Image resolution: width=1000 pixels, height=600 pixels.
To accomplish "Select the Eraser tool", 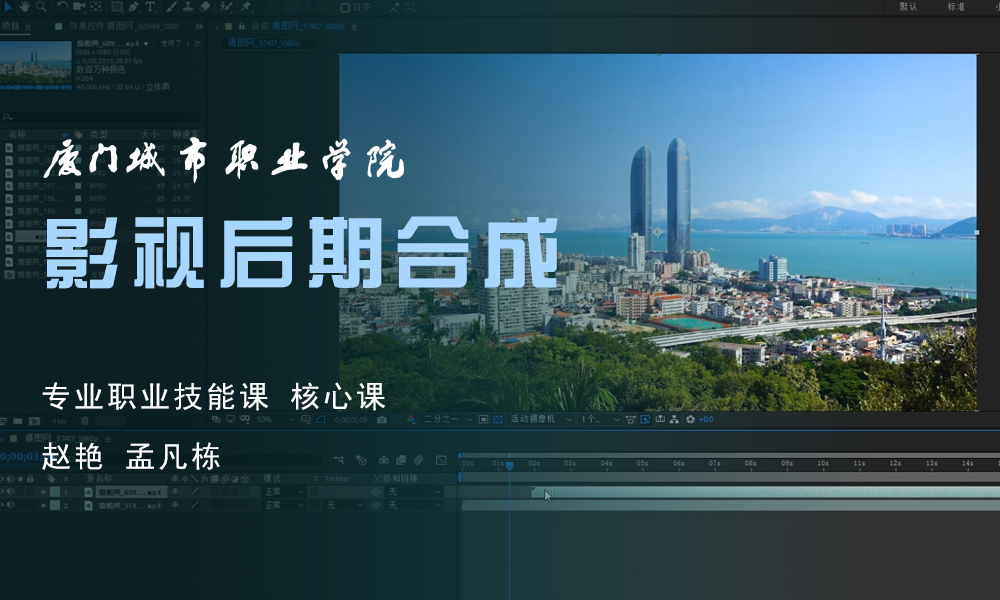I will (205, 6).
